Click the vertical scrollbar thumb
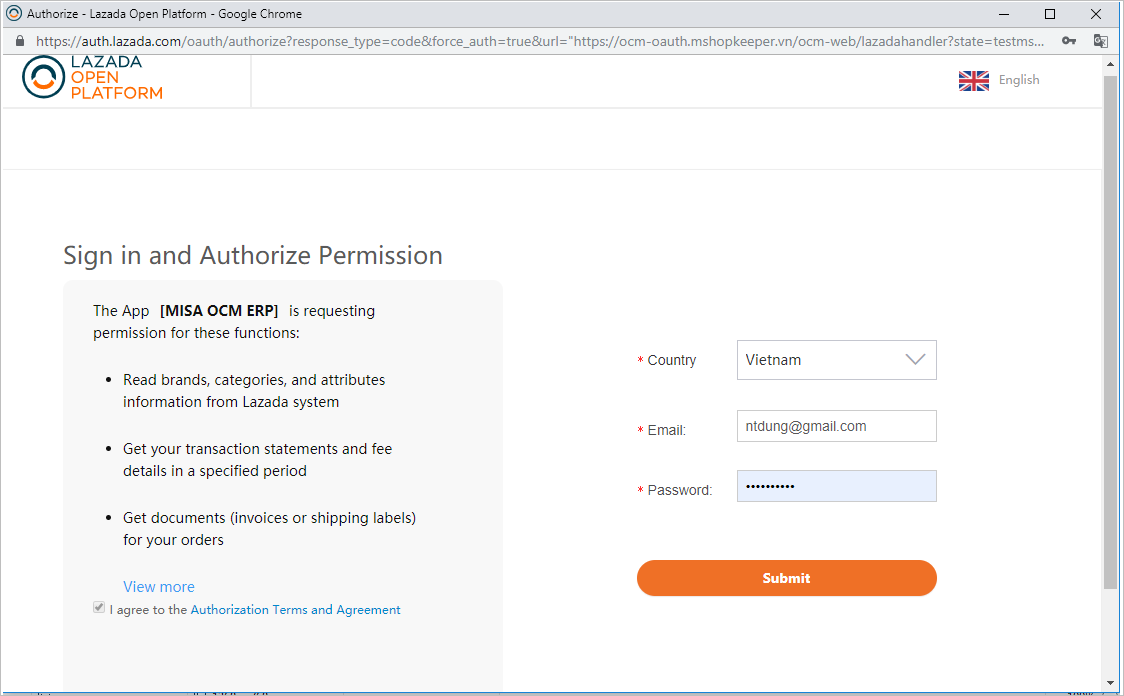The width and height of the screenshot is (1124, 696). click(x=1111, y=330)
